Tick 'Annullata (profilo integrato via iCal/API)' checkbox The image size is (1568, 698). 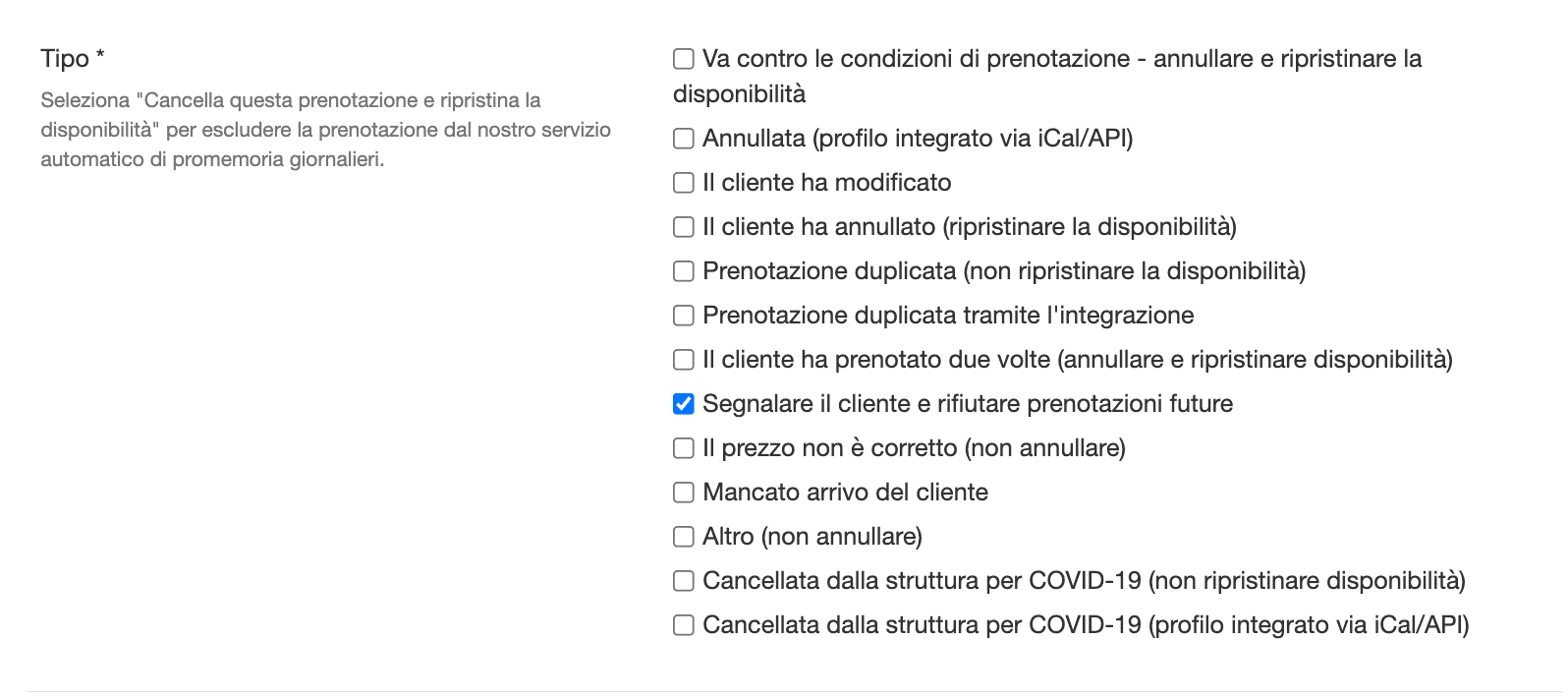(x=684, y=139)
